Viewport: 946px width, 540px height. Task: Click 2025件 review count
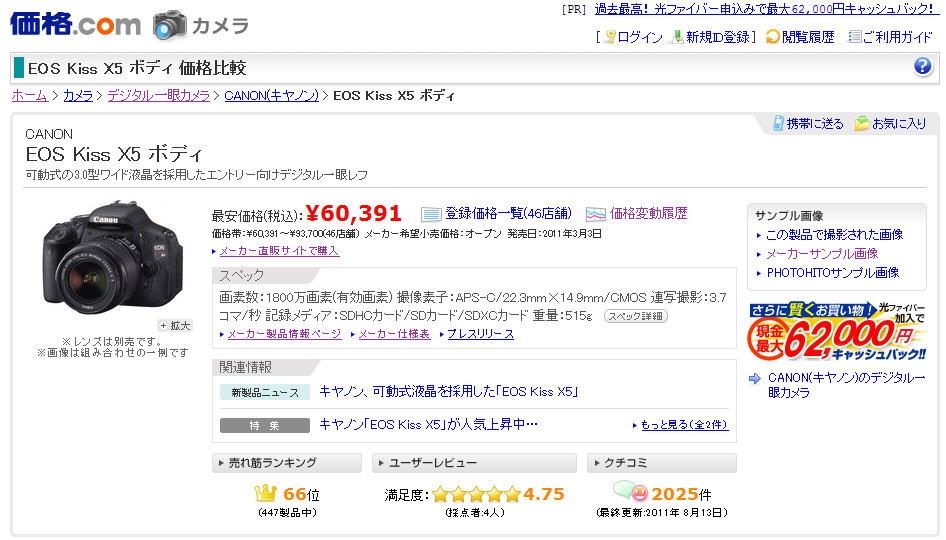(681, 494)
